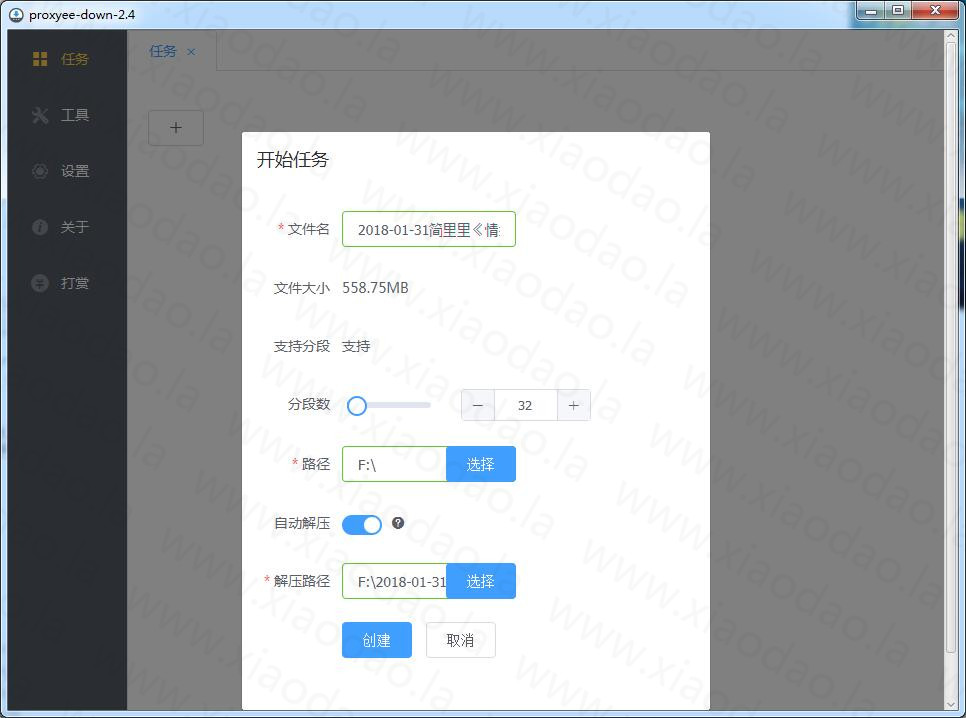Select 打赏 in the sidebar menu
Image resolution: width=966 pixels, height=718 pixels.
(65, 283)
